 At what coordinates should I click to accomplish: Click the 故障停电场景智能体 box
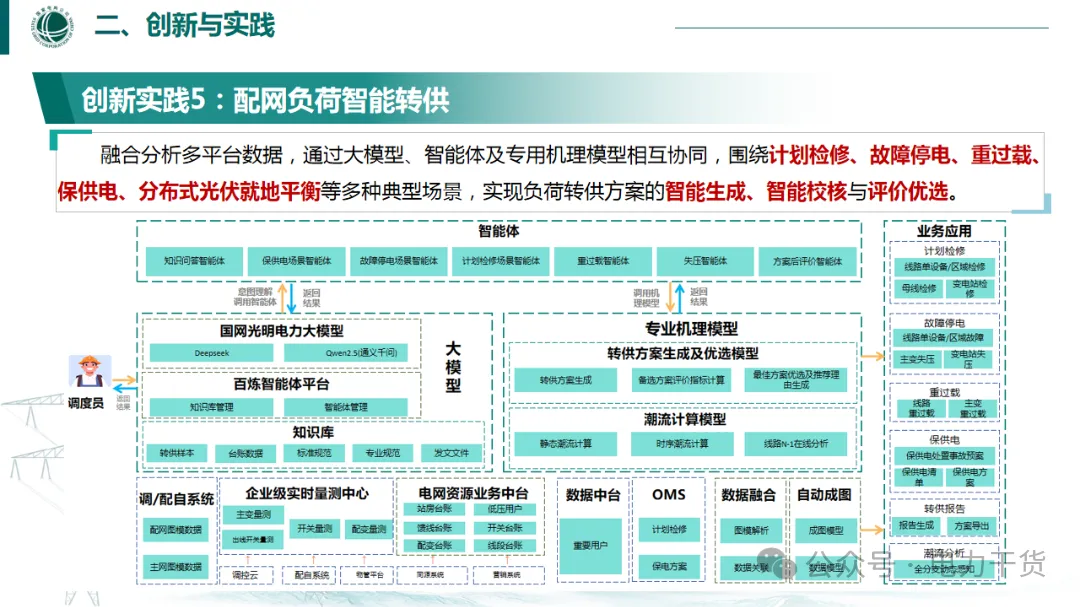pyautogui.click(x=399, y=261)
